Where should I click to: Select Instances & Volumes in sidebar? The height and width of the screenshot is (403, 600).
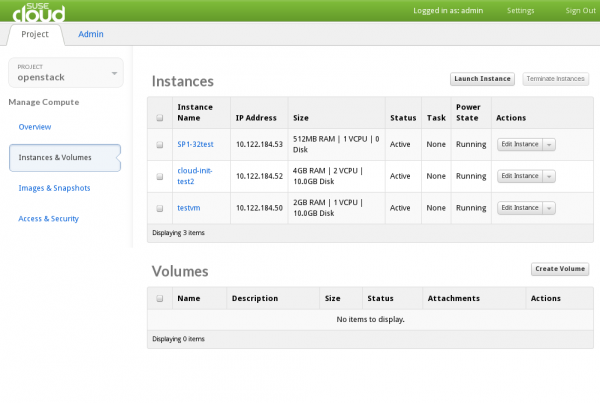pyautogui.click(x=65, y=158)
